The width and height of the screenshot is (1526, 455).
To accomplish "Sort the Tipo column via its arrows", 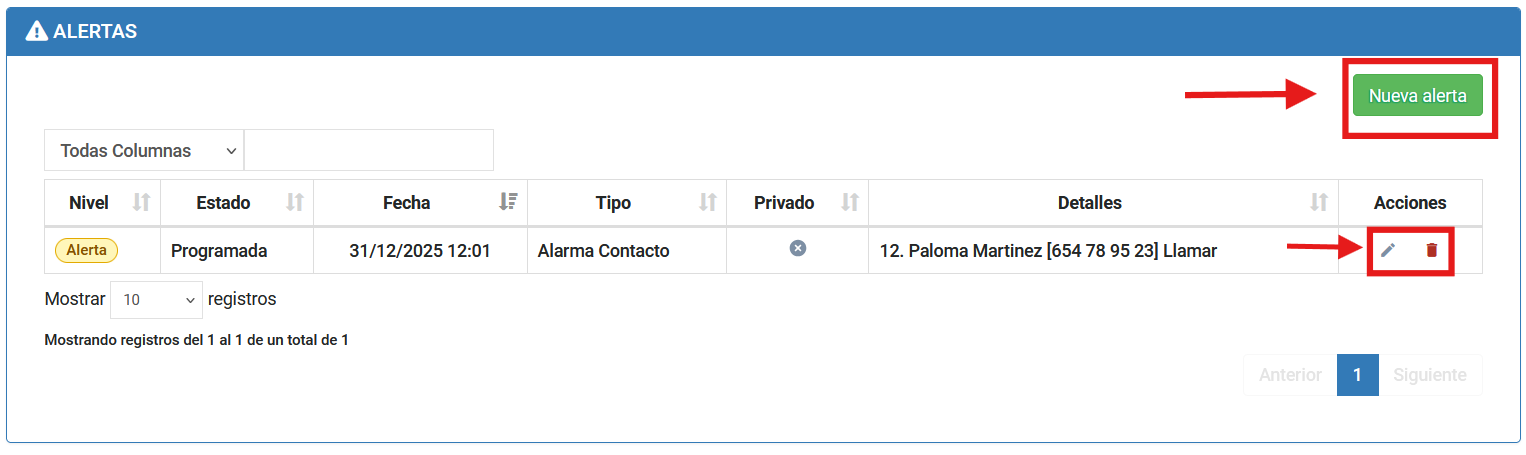I will (708, 203).
